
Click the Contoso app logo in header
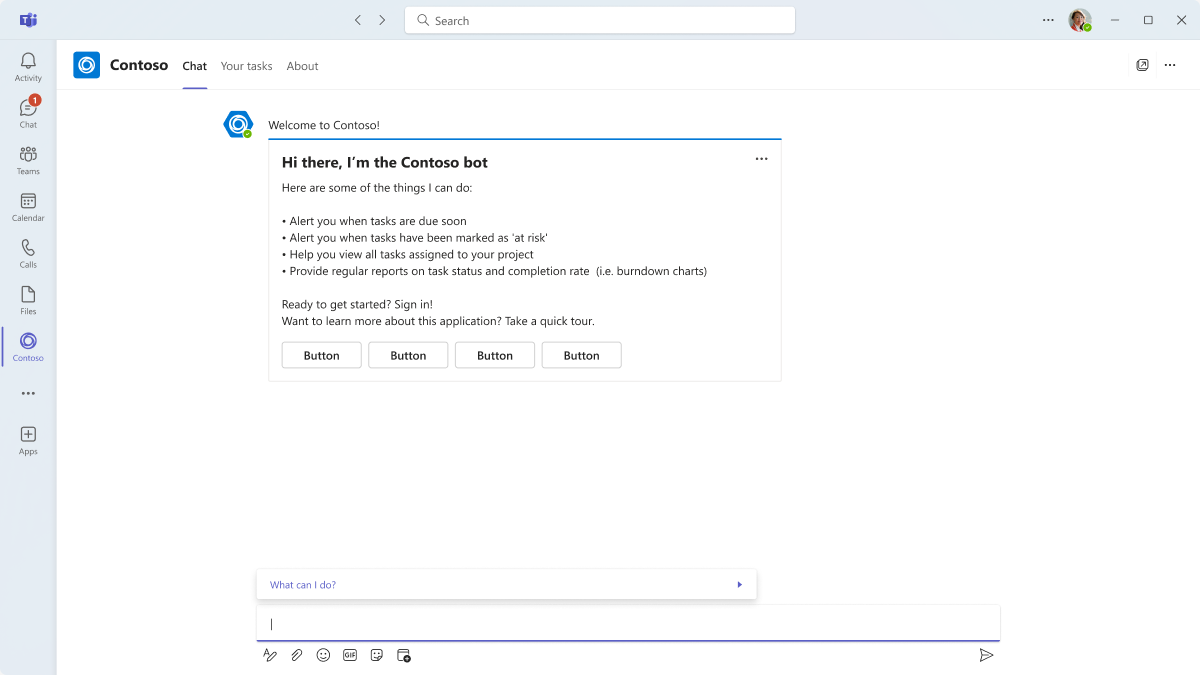coord(87,65)
